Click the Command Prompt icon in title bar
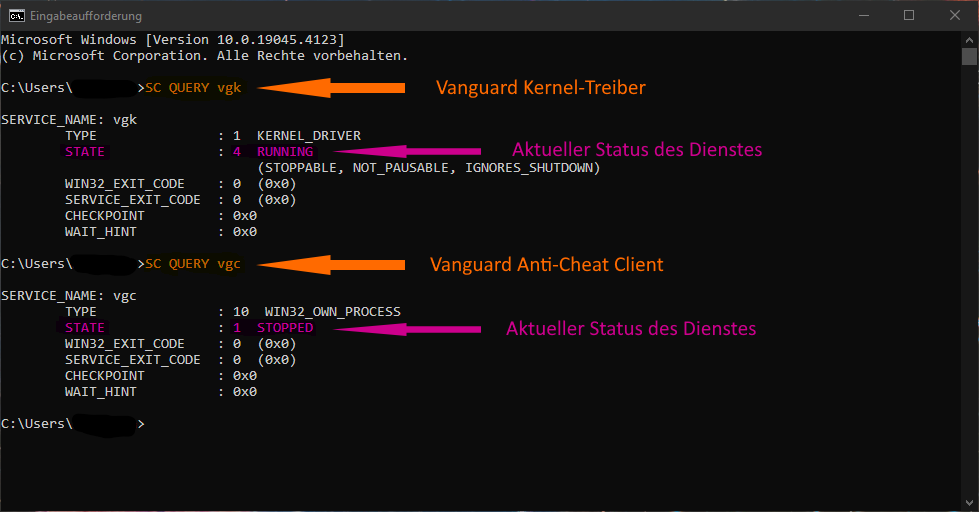 [17, 16]
